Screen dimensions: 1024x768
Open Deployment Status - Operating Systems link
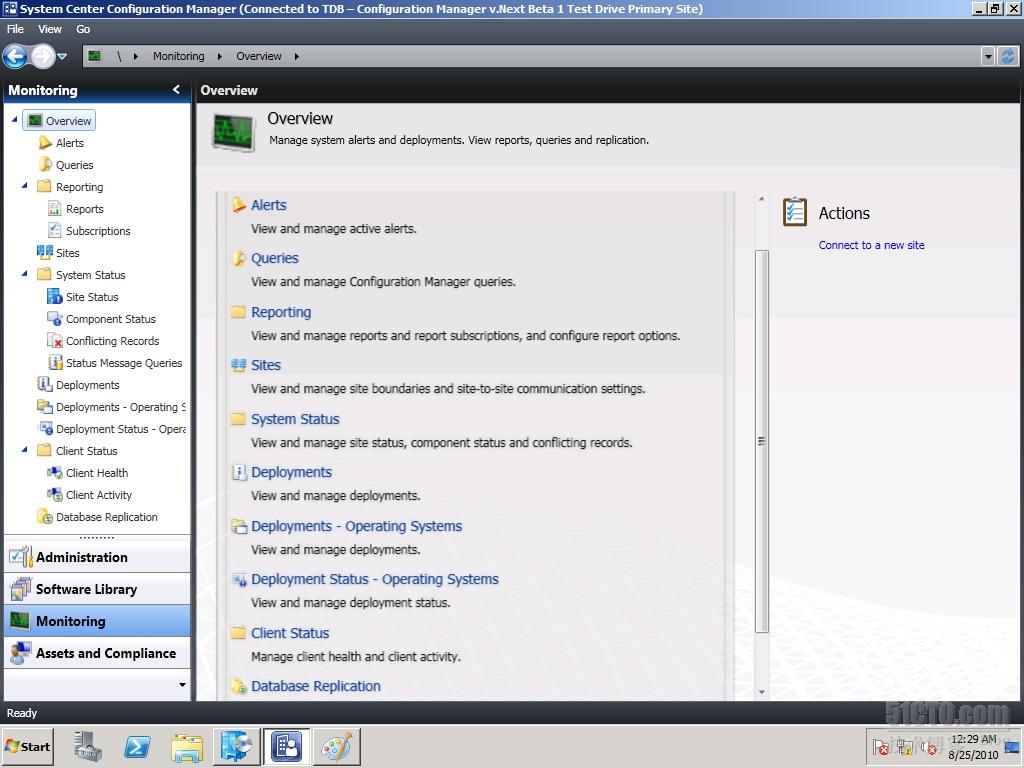point(375,579)
